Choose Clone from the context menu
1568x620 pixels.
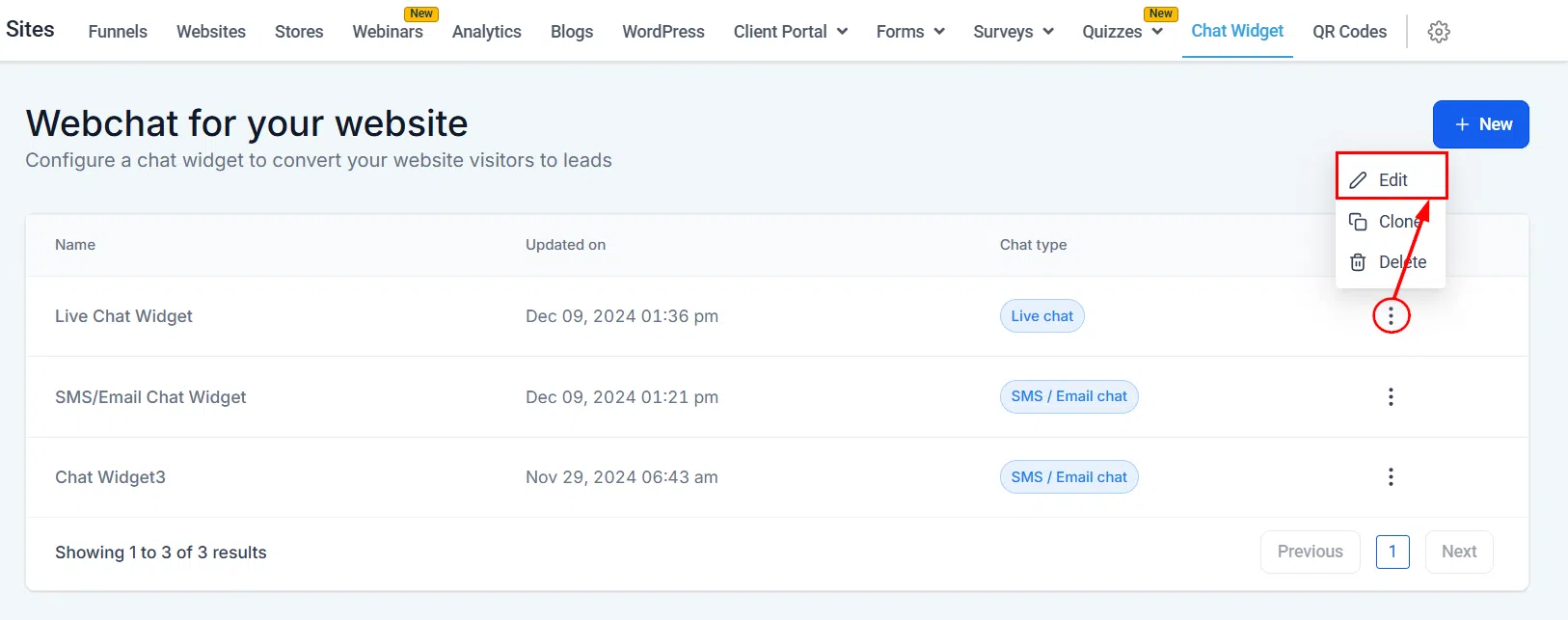pyautogui.click(x=1391, y=222)
